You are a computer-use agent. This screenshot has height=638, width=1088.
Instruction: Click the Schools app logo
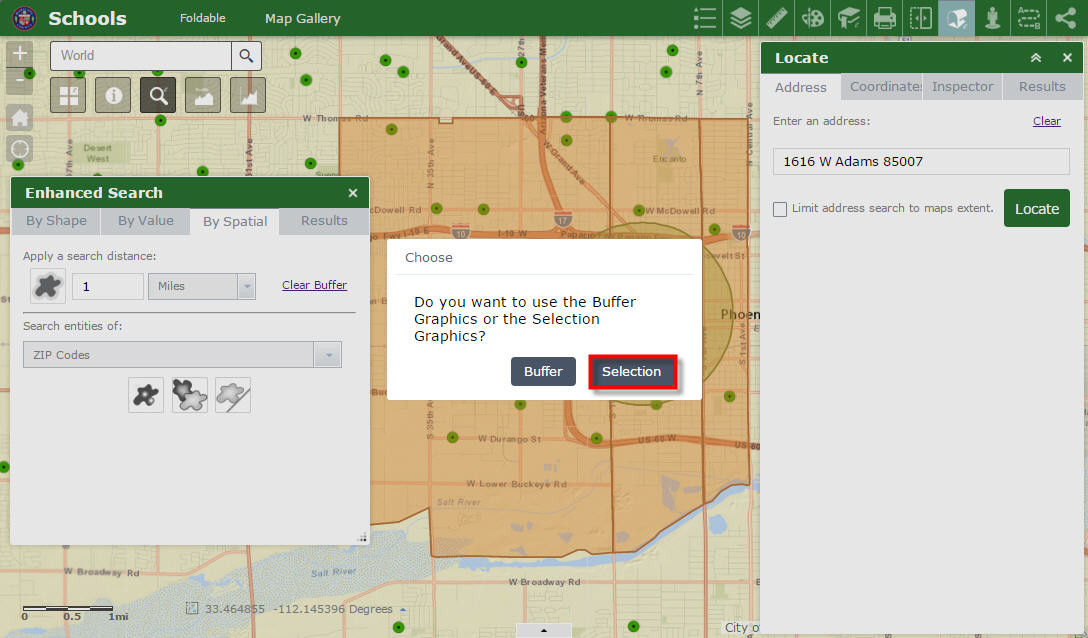pyautogui.click(x=25, y=18)
